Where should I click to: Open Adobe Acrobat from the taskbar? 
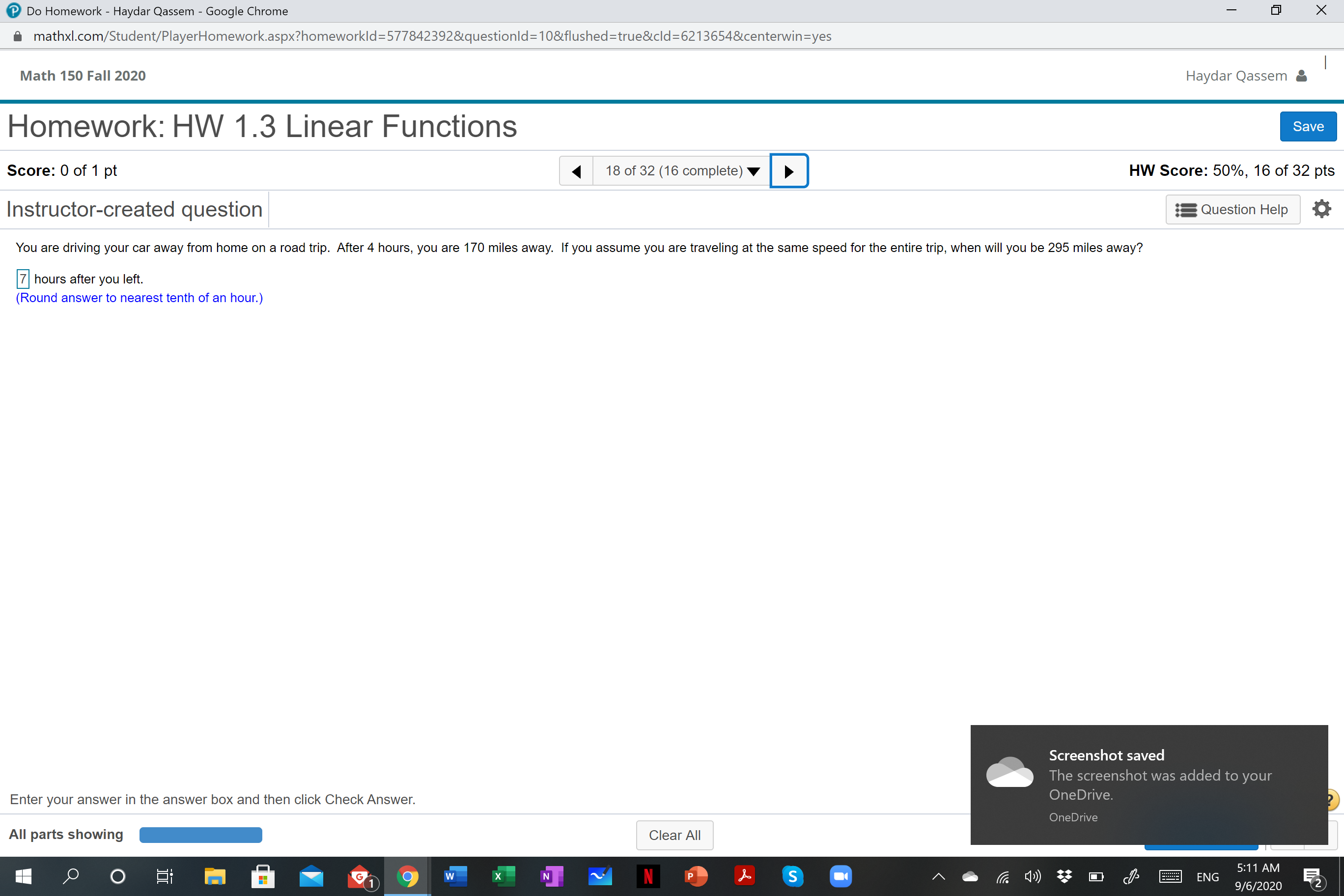[x=744, y=876]
